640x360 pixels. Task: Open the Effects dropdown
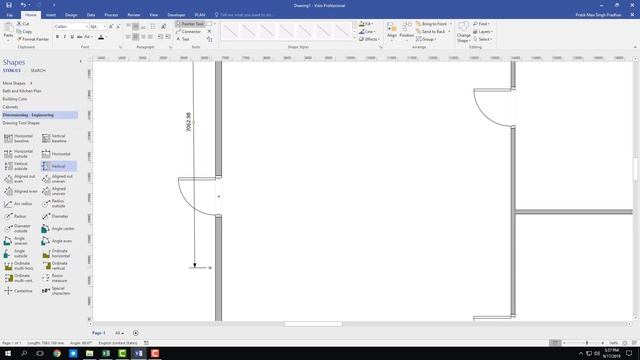click(369, 39)
